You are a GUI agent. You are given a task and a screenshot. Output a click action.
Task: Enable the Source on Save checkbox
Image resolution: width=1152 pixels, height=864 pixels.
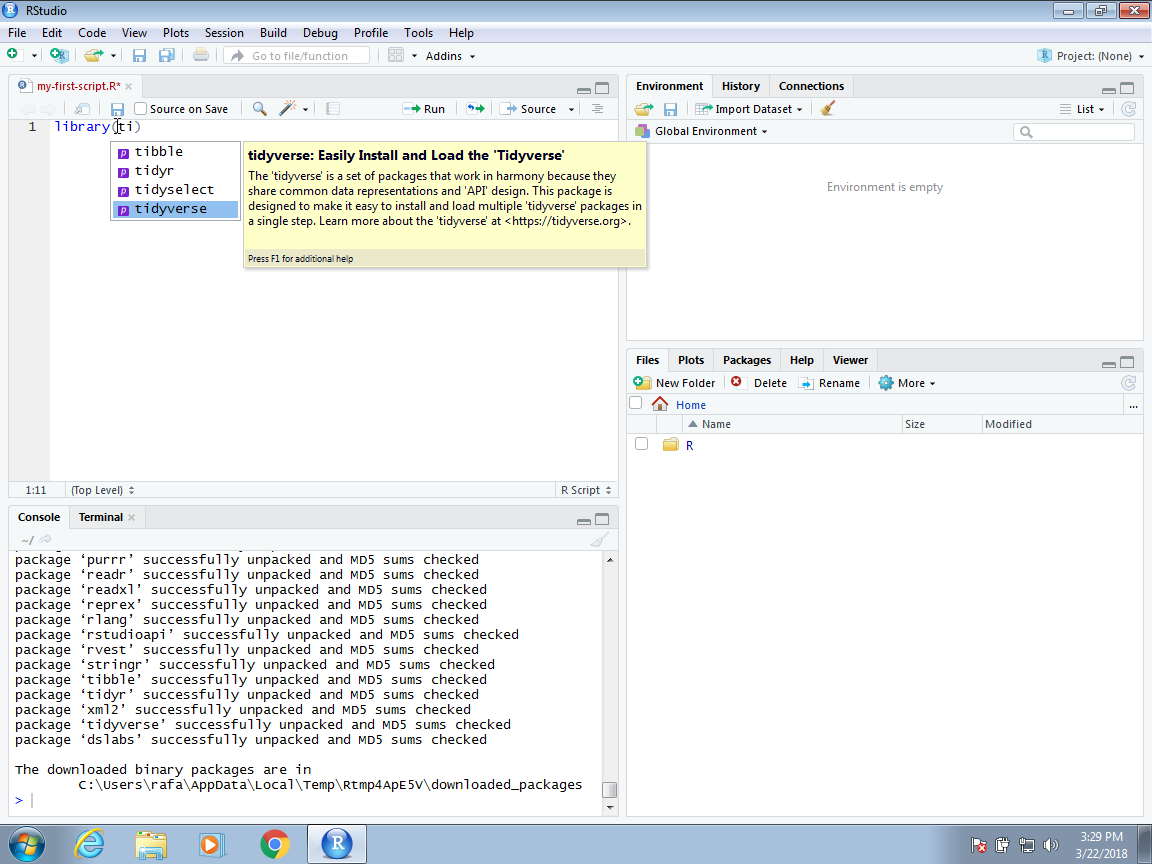point(141,109)
